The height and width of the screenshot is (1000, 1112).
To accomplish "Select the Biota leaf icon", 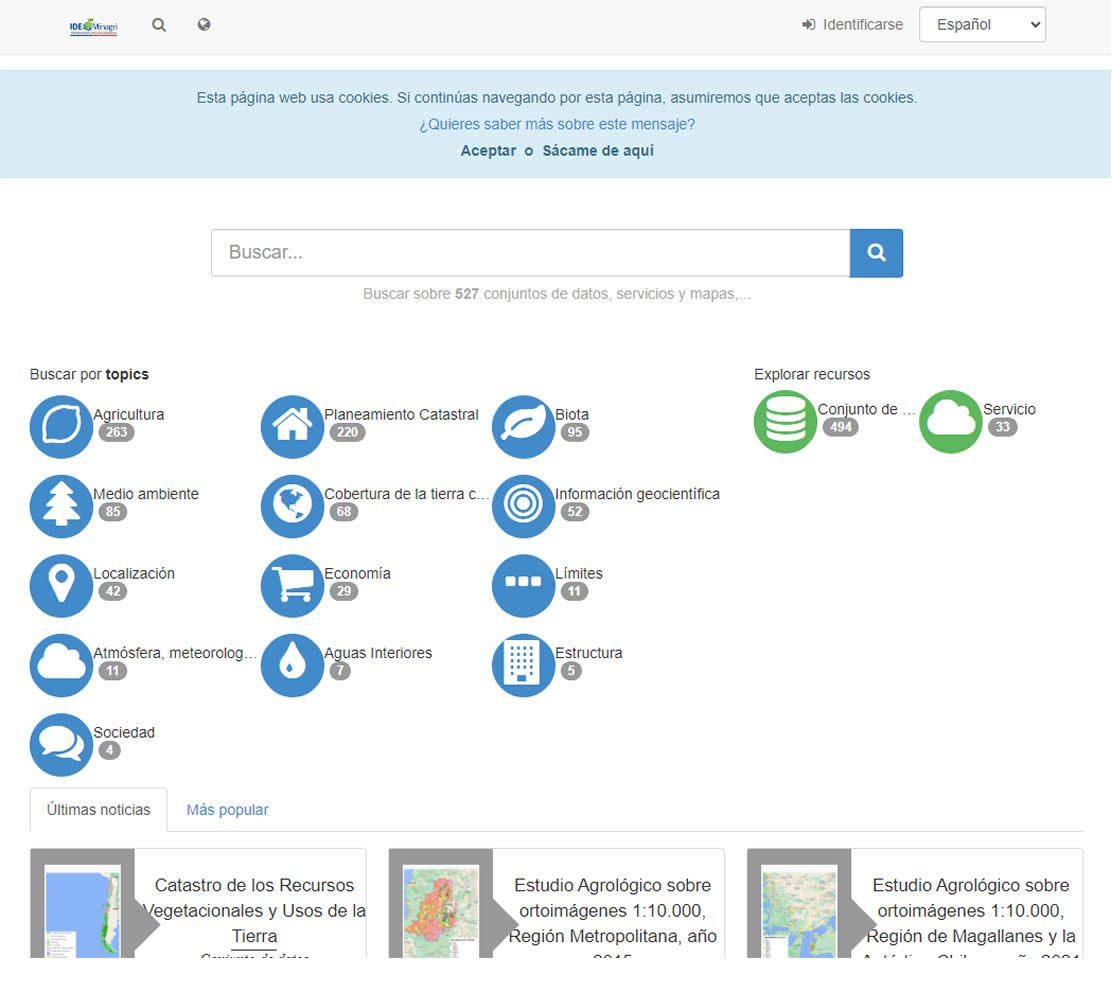I will click(523, 427).
